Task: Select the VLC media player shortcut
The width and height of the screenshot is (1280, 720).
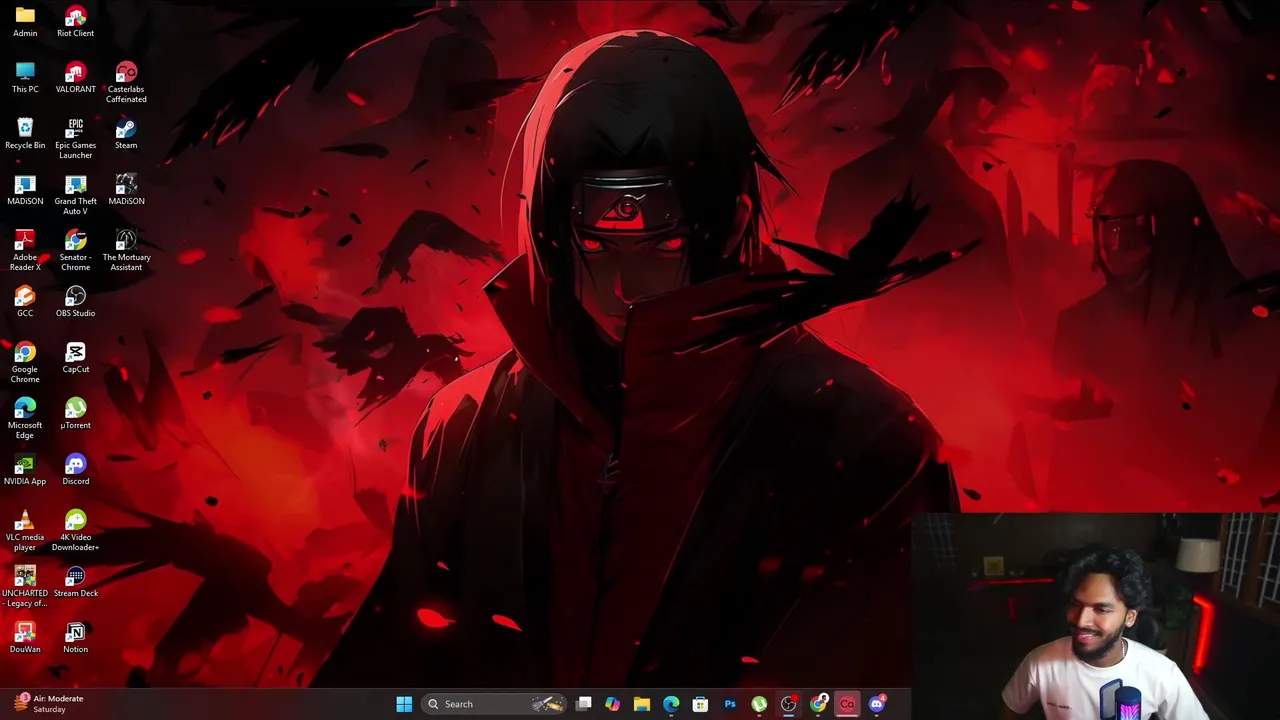Action: (25, 530)
